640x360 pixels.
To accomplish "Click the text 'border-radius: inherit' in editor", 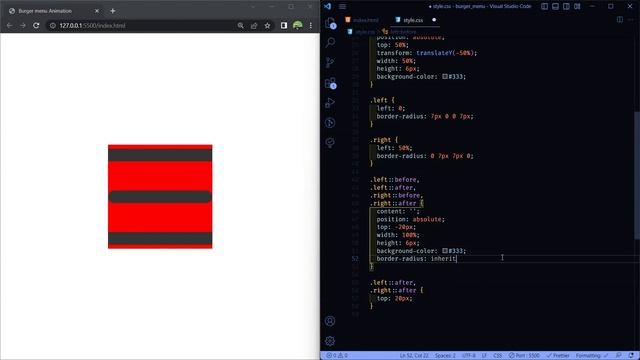I will [416, 258].
